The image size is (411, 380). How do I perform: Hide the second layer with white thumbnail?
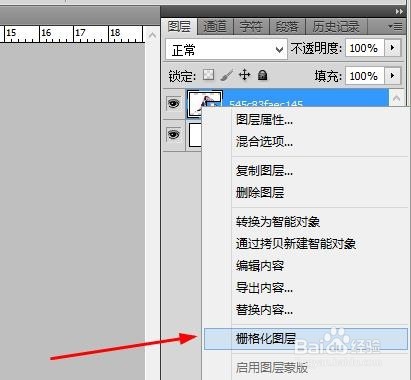pyautogui.click(x=173, y=134)
